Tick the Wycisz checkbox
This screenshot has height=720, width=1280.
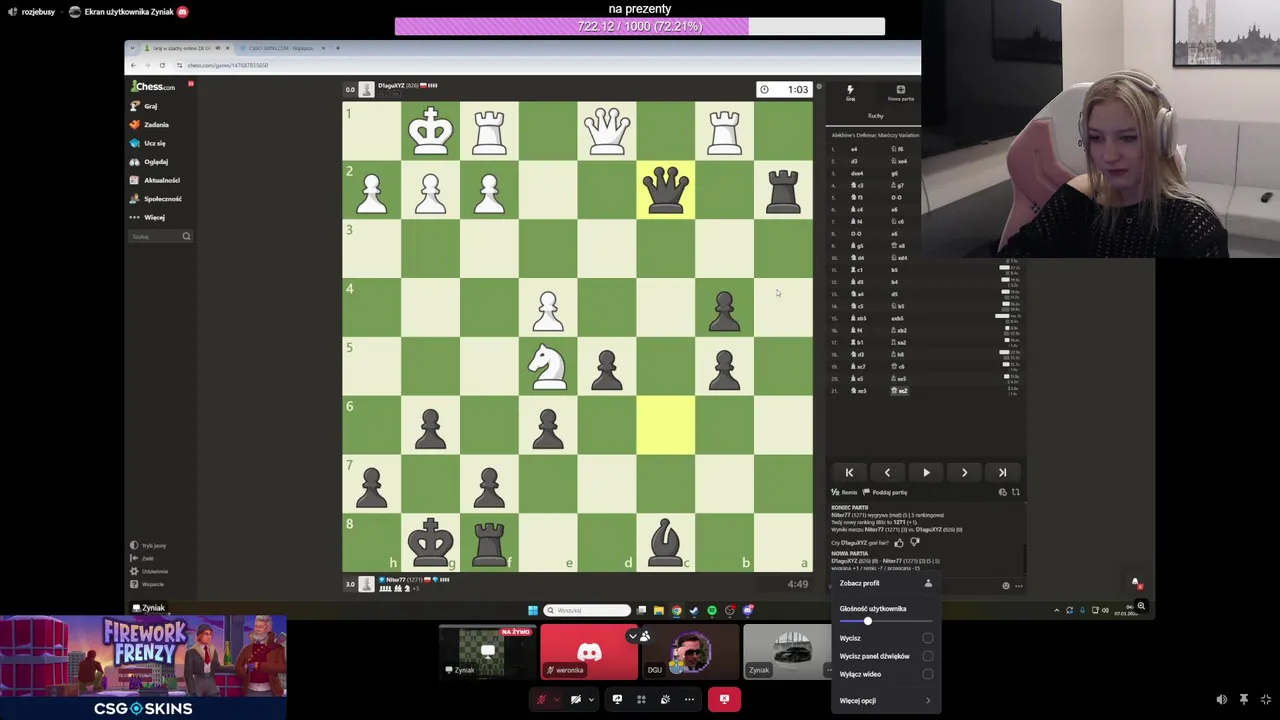pos(928,638)
